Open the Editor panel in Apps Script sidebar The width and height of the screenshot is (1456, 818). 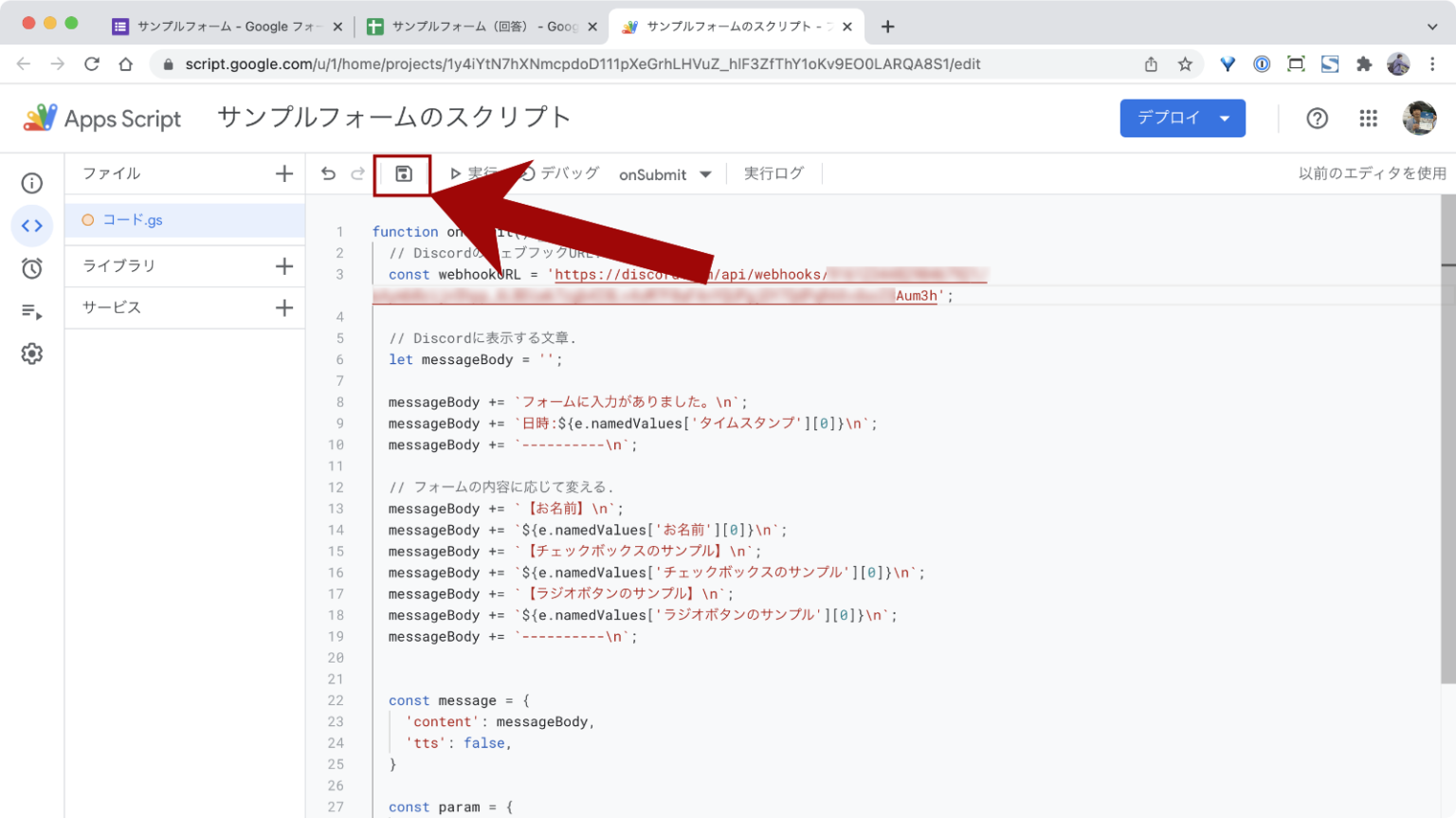coord(32,226)
